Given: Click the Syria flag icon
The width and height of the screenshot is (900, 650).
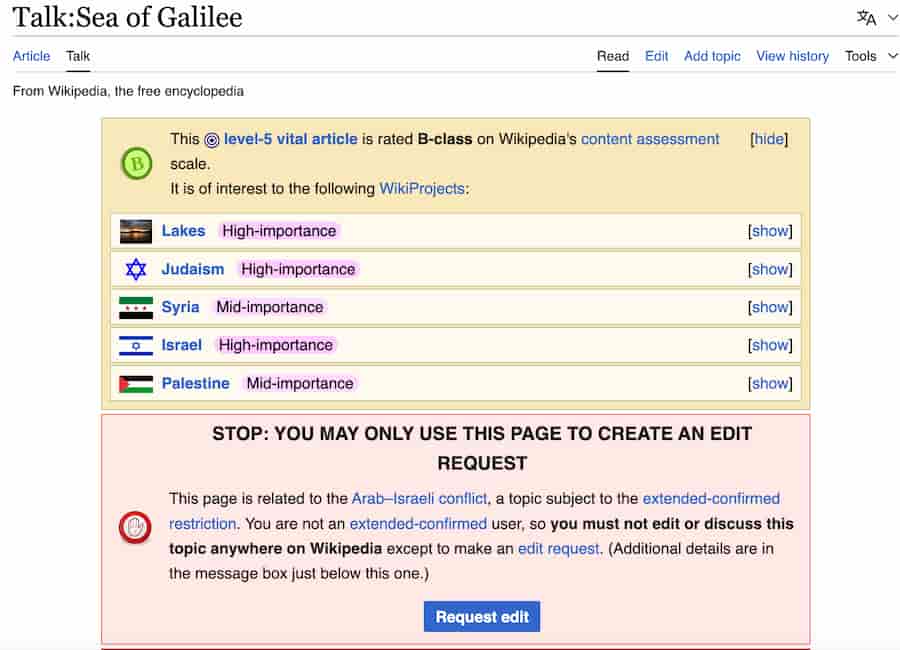Looking at the screenshot, I should 136,308.
